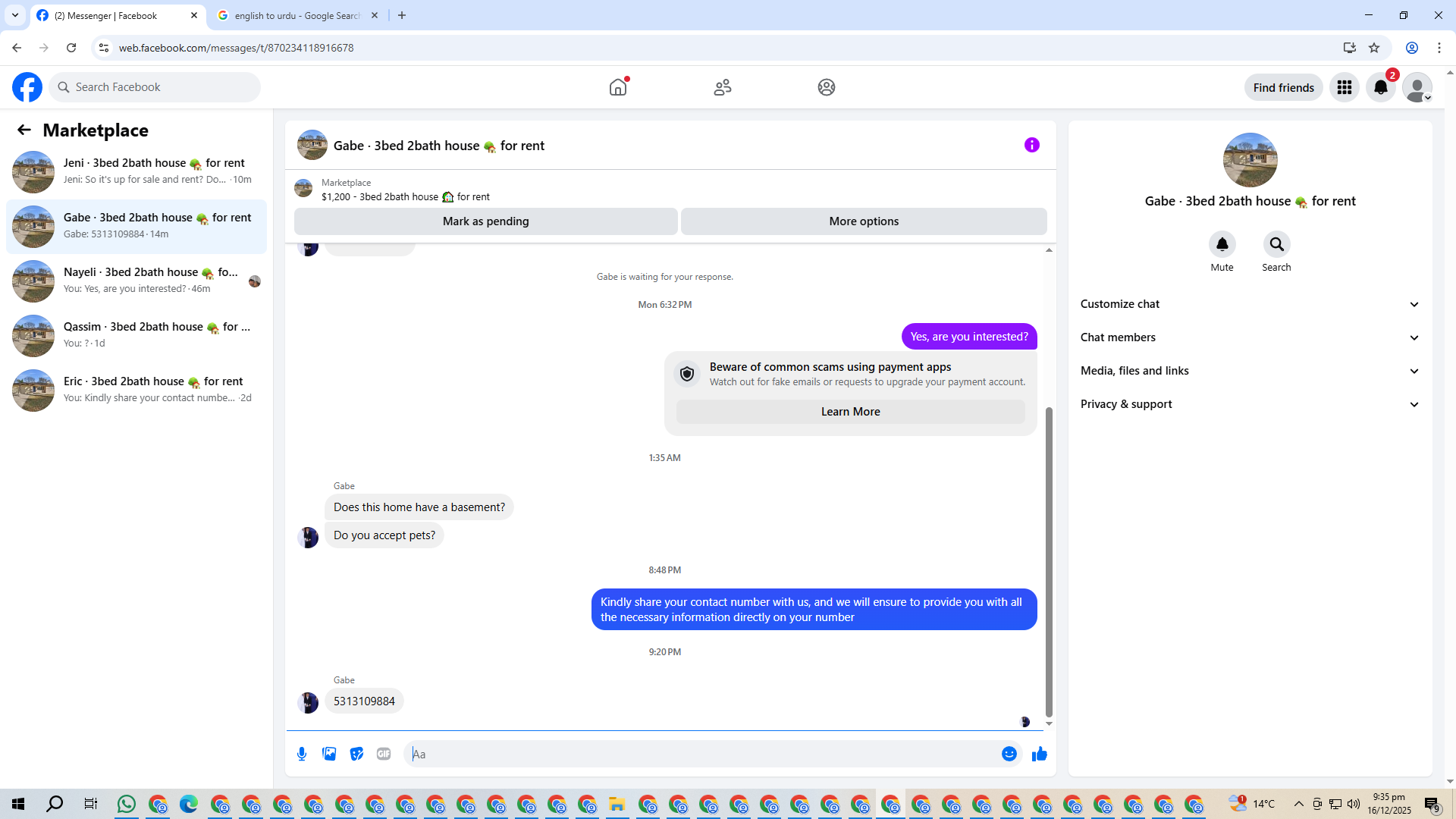Image resolution: width=1456 pixels, height=819 pixels.
Task: Open the weather widget showing 14°C
Action: (x=1252, y=804)
